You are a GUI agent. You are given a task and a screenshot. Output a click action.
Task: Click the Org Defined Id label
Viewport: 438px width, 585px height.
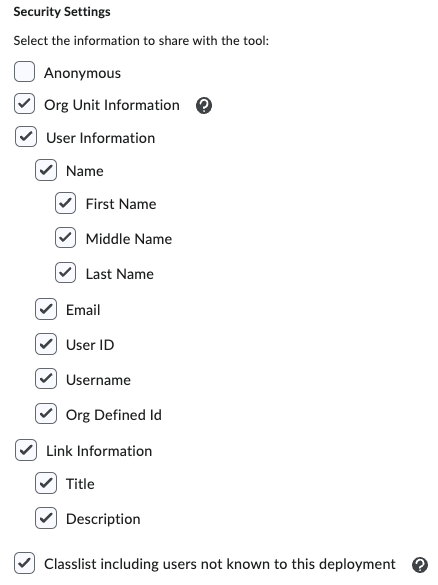(x=114, y=415)
